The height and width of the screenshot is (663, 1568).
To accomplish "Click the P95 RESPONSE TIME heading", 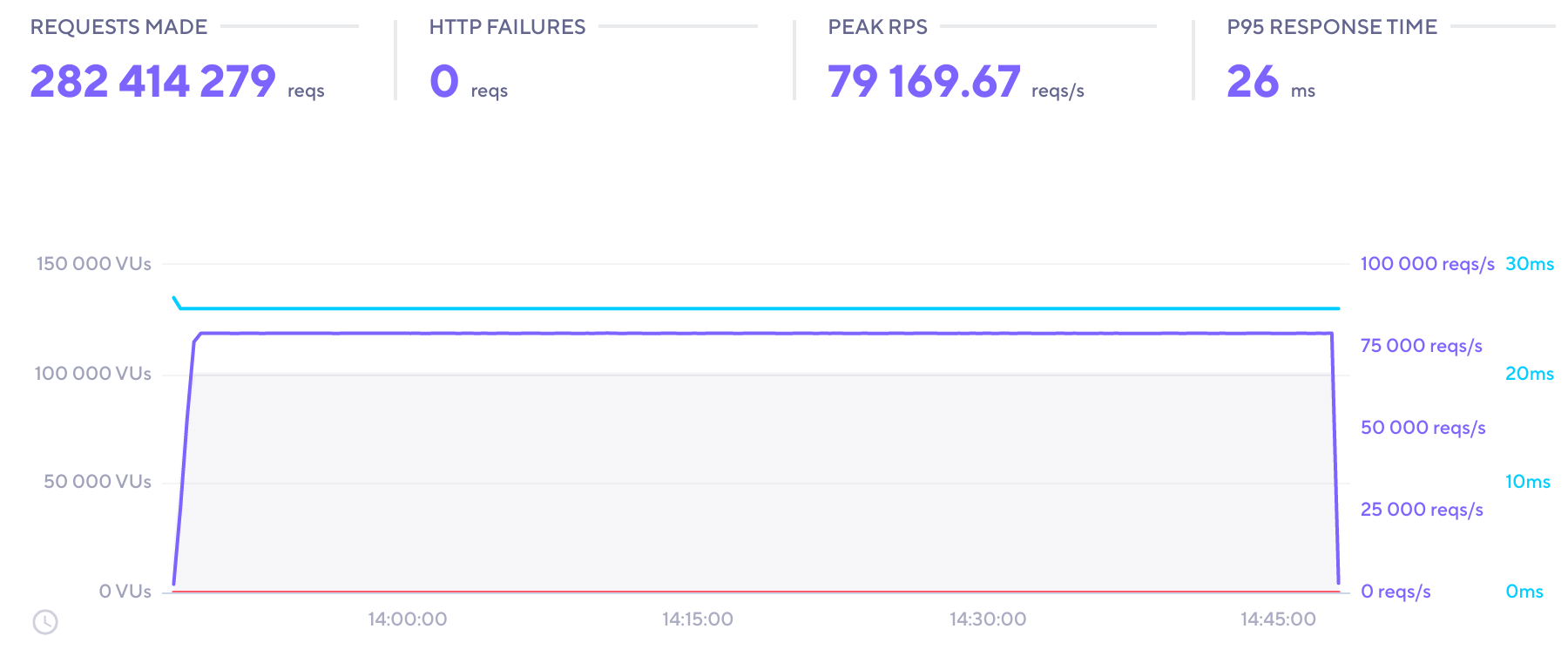I will pyautogui.click(x=1332, y=27).
